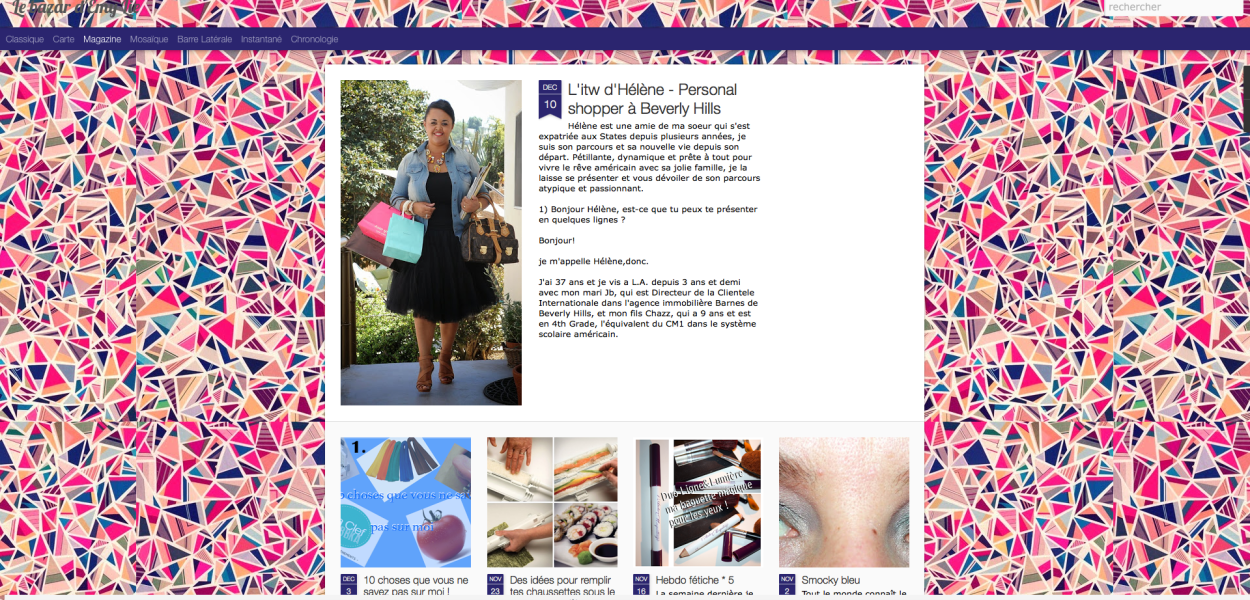This screenshot has width=1250, height=600.
Task: Open the Chronologie view
Action: [x=314, y=39]
